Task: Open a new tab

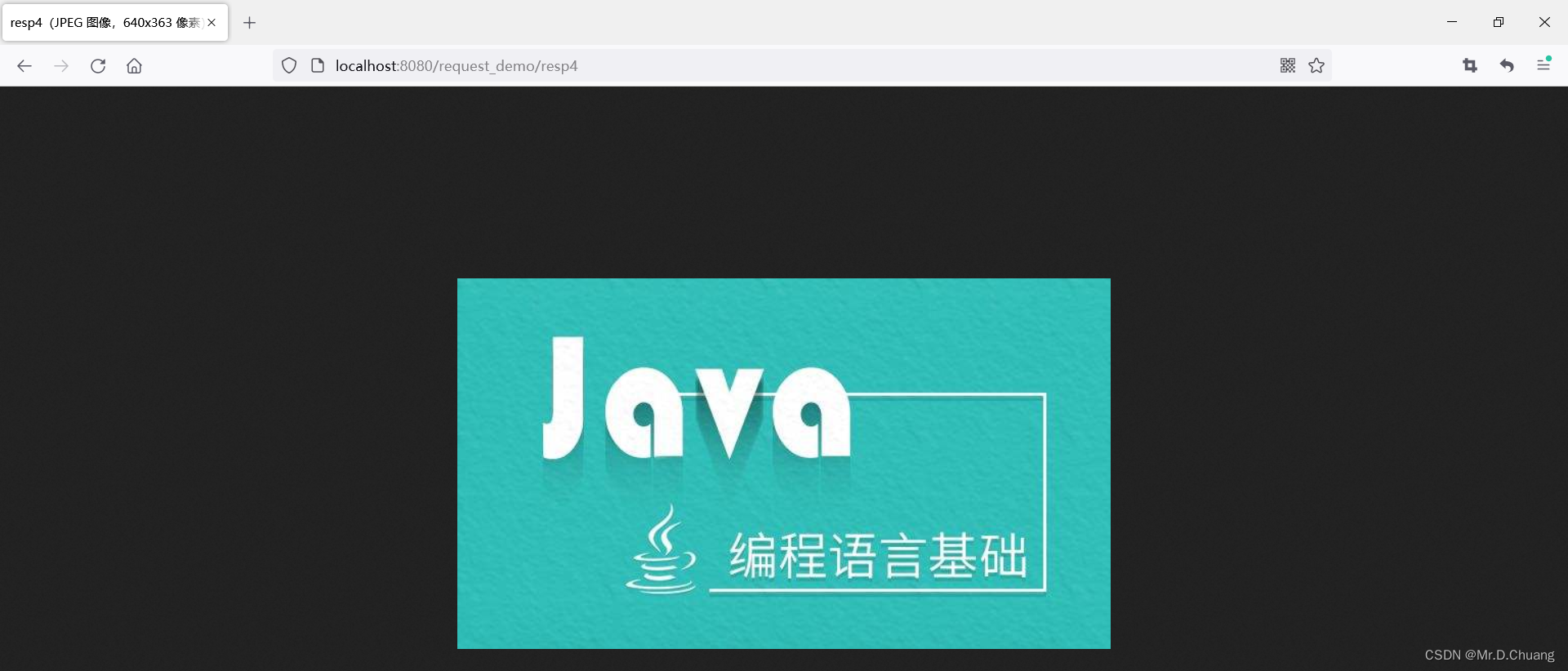Action: click(x=250, y=23)
